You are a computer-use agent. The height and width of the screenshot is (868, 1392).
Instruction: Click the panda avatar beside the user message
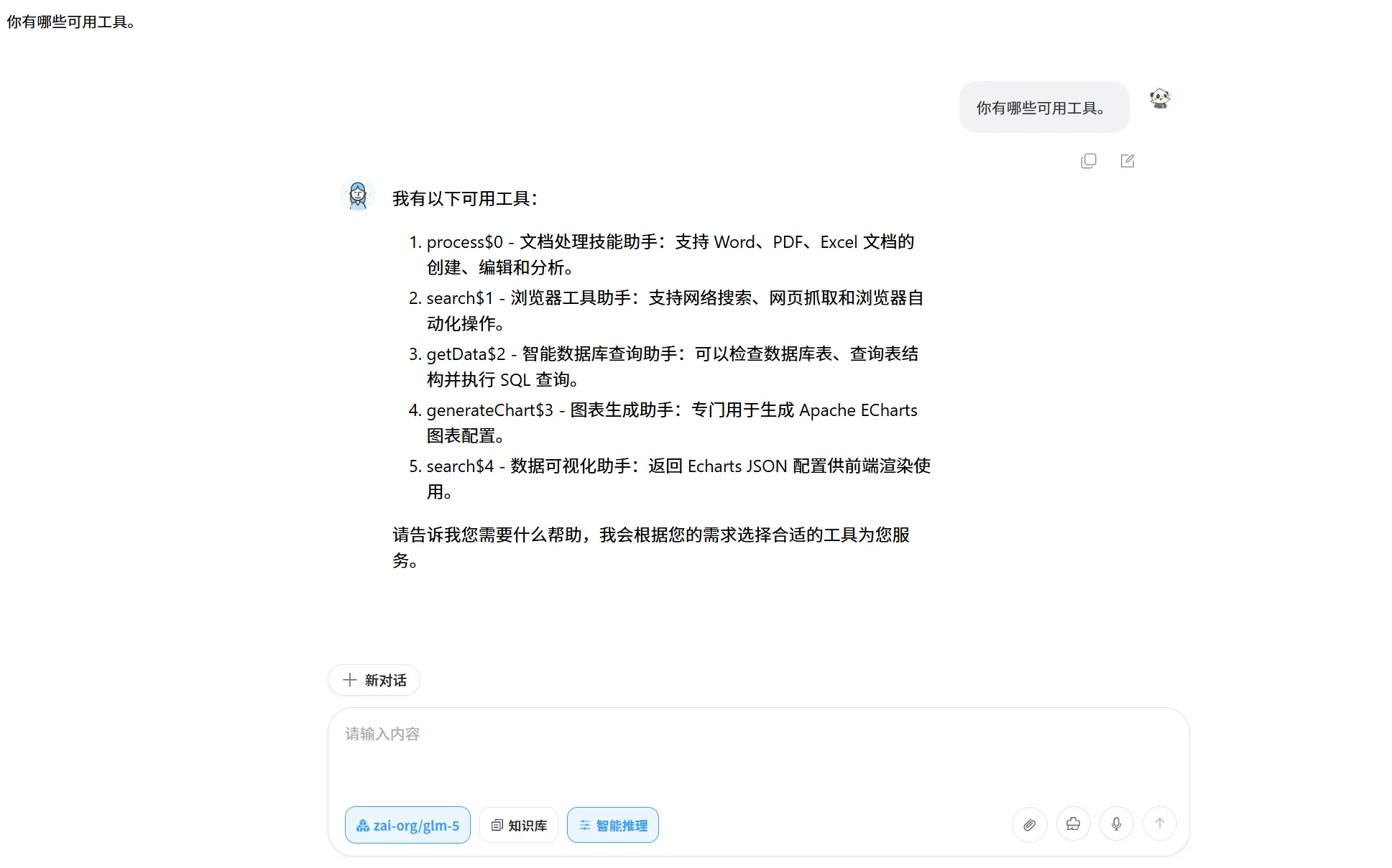point(1160,99)
